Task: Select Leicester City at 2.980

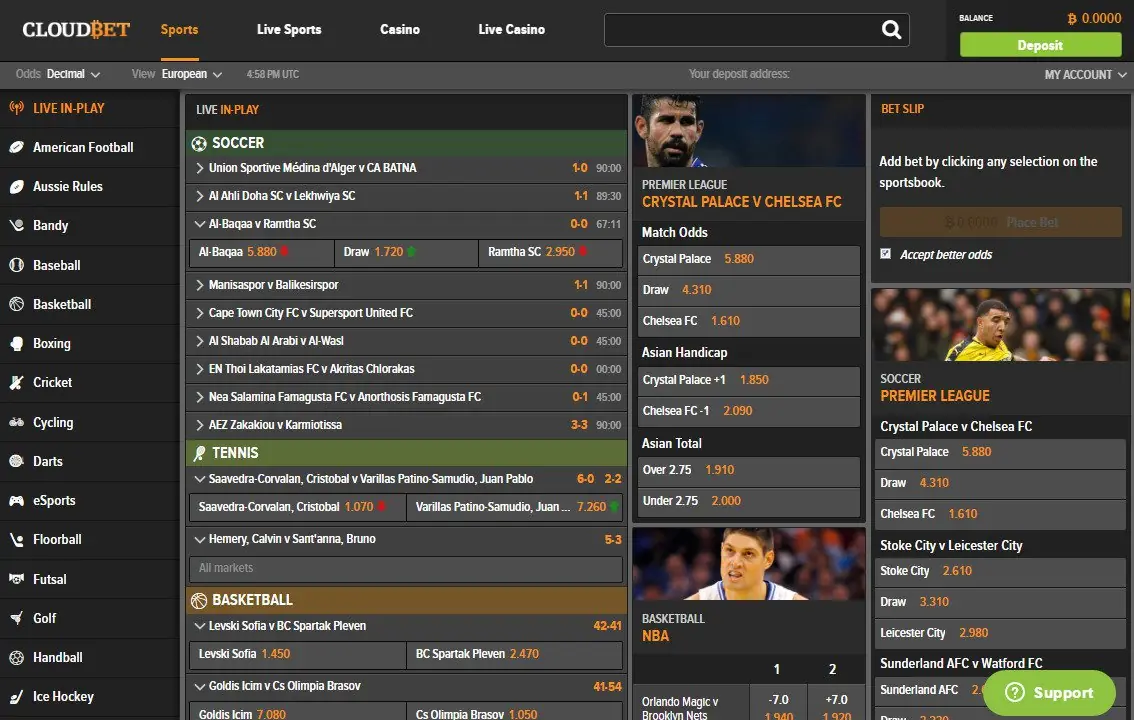Action: coord(1000,633)
